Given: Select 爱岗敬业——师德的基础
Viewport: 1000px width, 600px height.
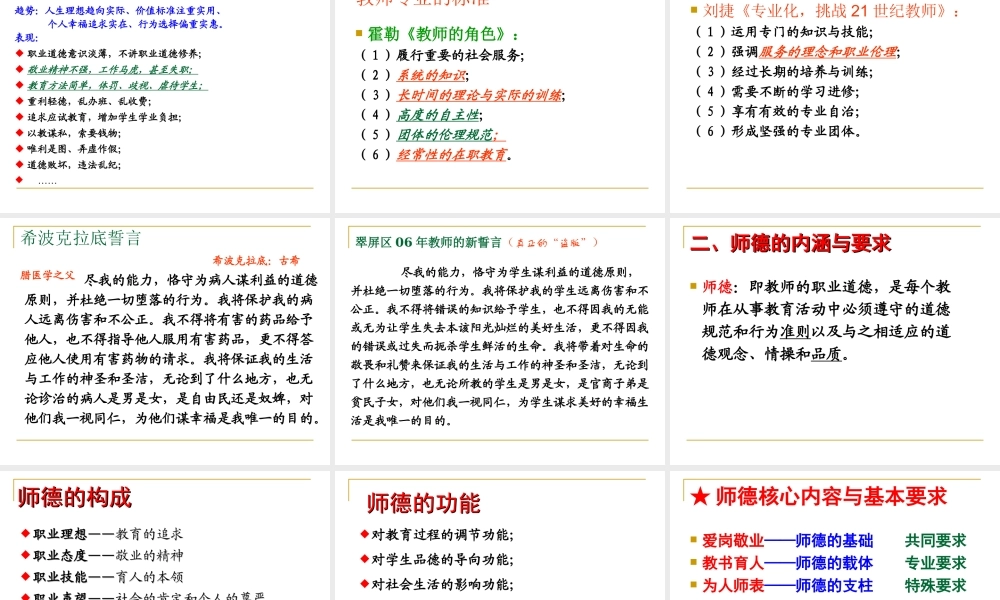Looking at the screenshot, I should [x=788, y=541].
